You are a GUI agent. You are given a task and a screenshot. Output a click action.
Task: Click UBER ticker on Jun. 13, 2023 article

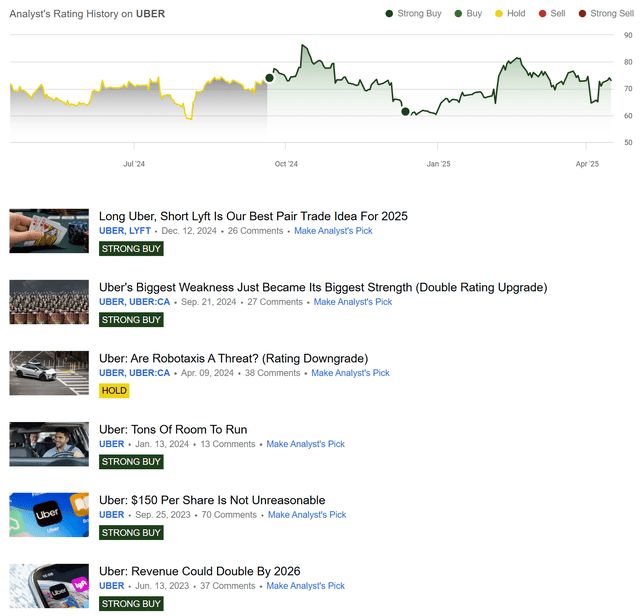point(111,586)
